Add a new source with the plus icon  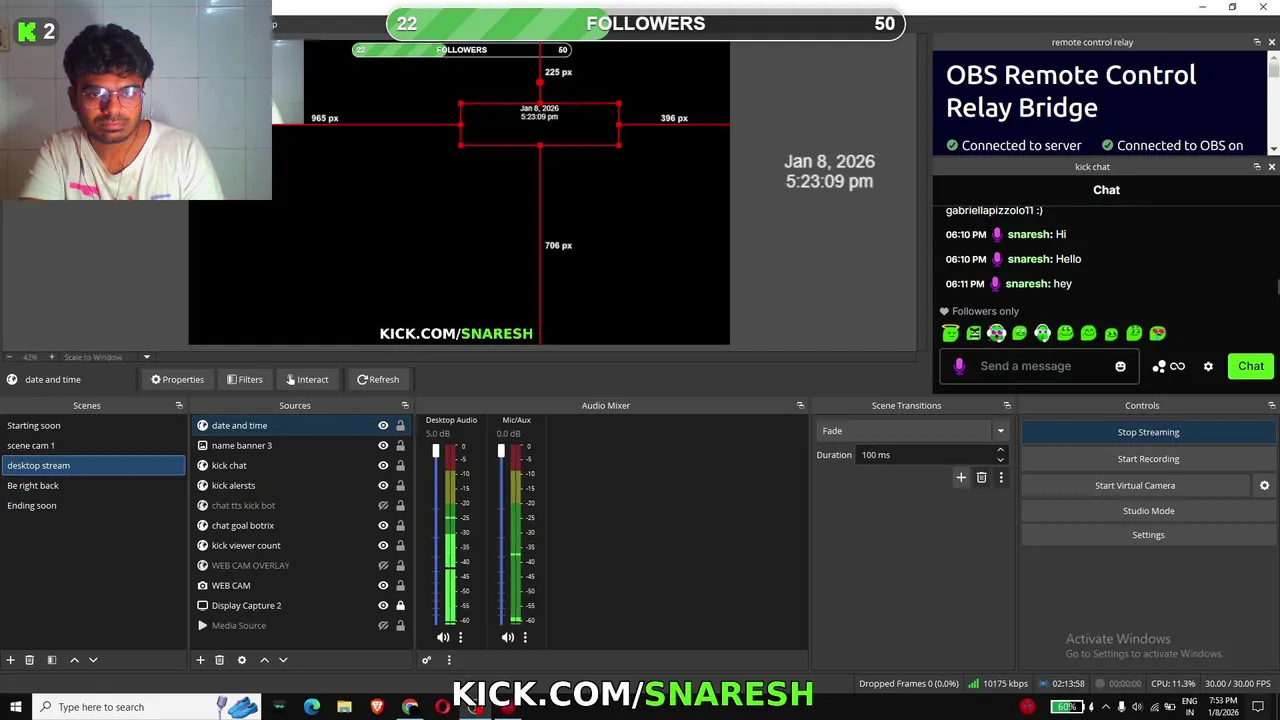pos(200,660)
